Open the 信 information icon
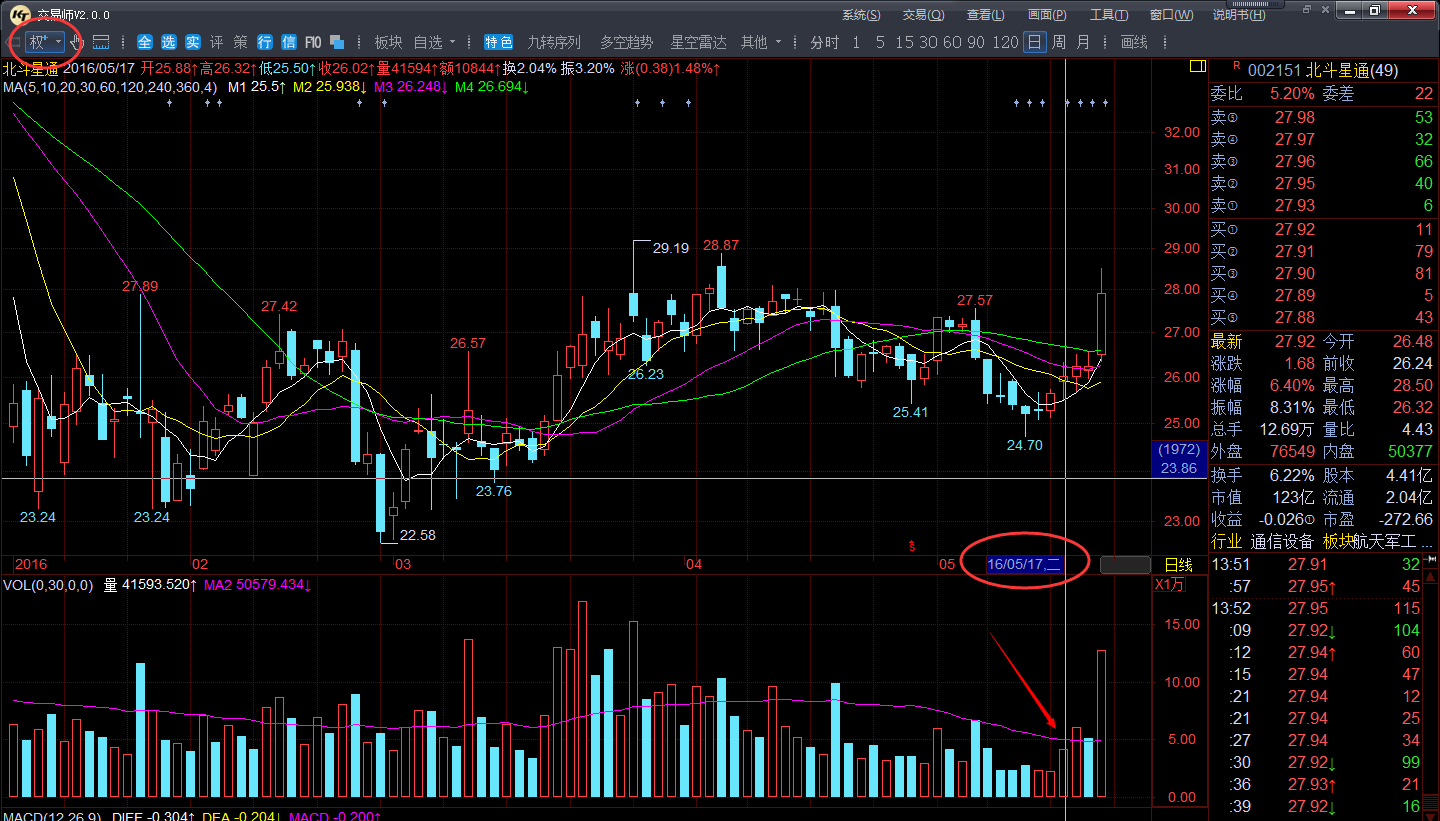The height and width of the screenshot is (821, 1440). click(288, 42)
